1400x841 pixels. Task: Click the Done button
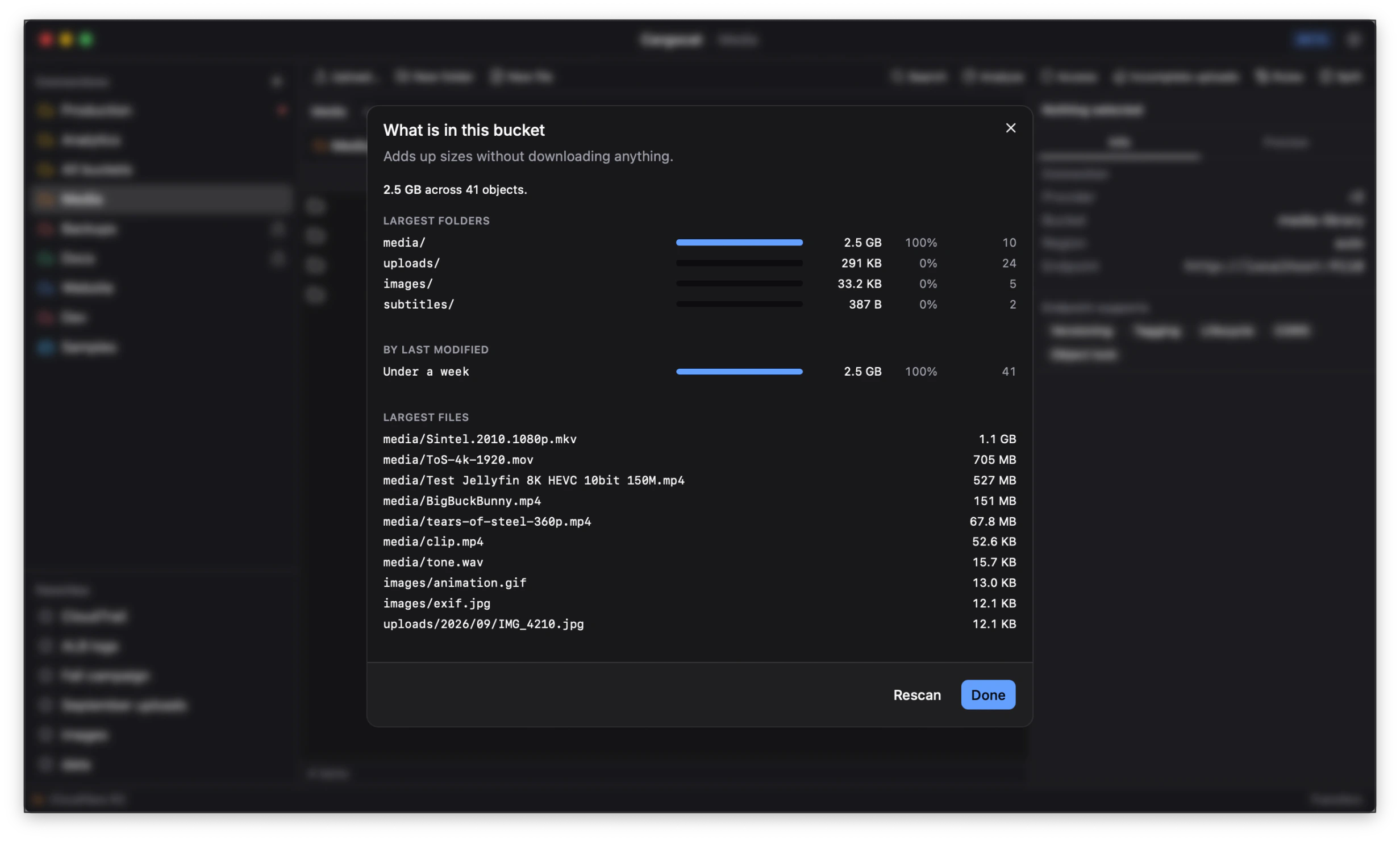988,694
